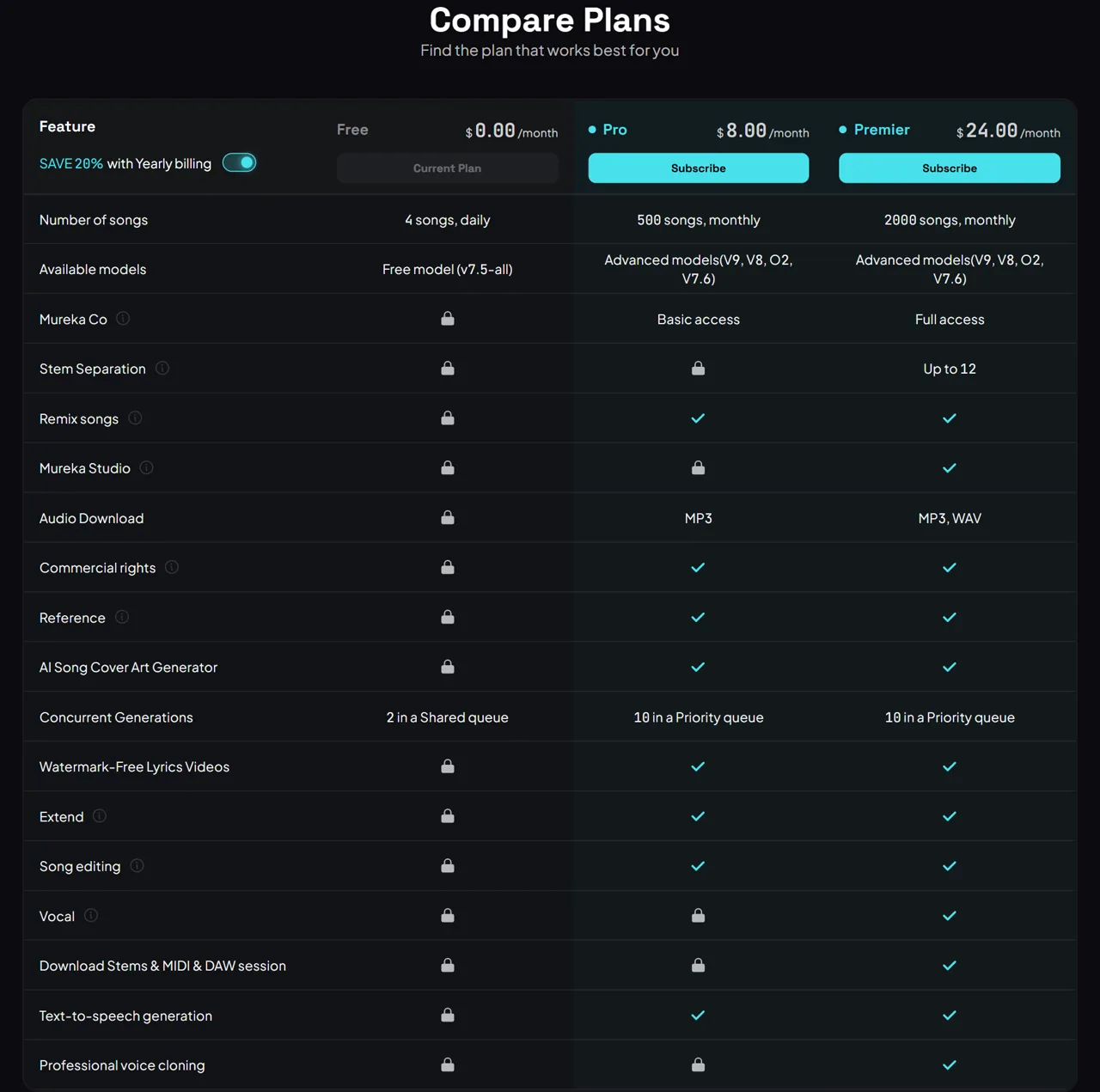1100x1092 pixels.
Task: Click the Free plan lock icon for Audio Download
Action: [448, 517]
